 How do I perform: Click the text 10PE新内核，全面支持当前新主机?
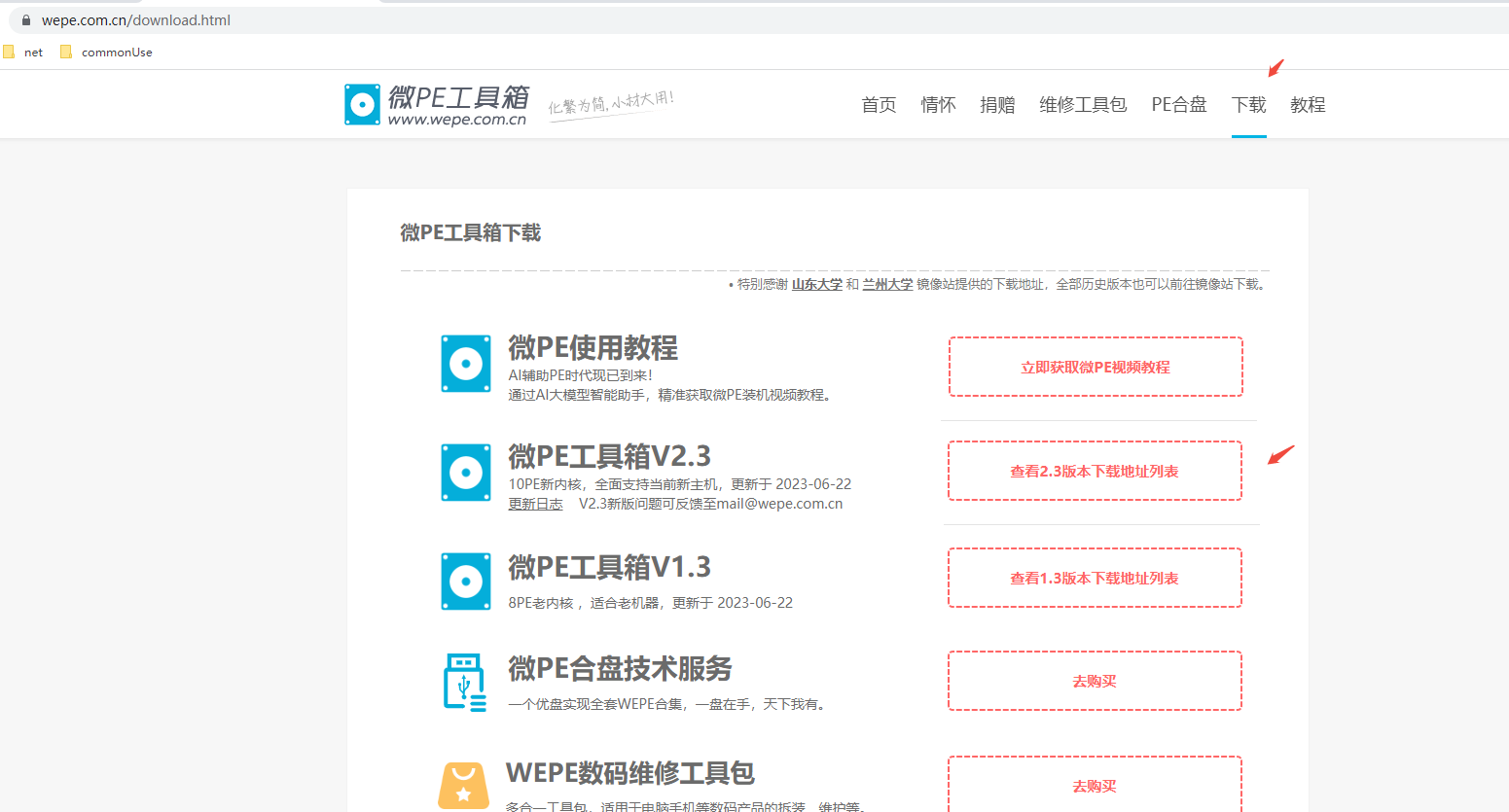615,484
